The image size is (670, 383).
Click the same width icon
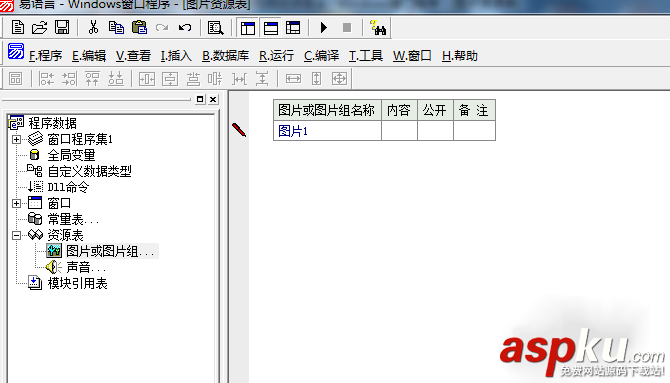pyautogui.click(x=293, y=79)
